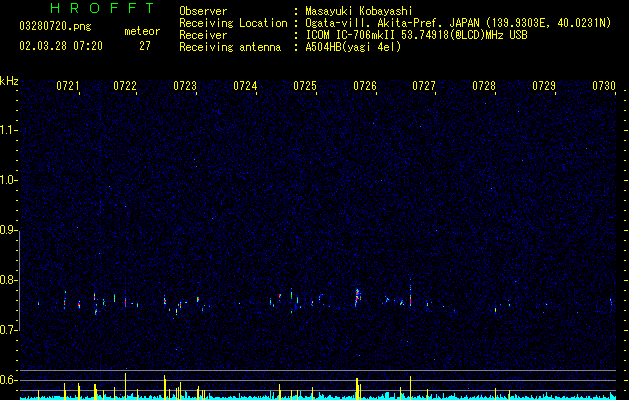Screen dimensions: 629x400
Task: Select the A504HB(yagi 4el) antenna text
Action: (x=353, y=47)
